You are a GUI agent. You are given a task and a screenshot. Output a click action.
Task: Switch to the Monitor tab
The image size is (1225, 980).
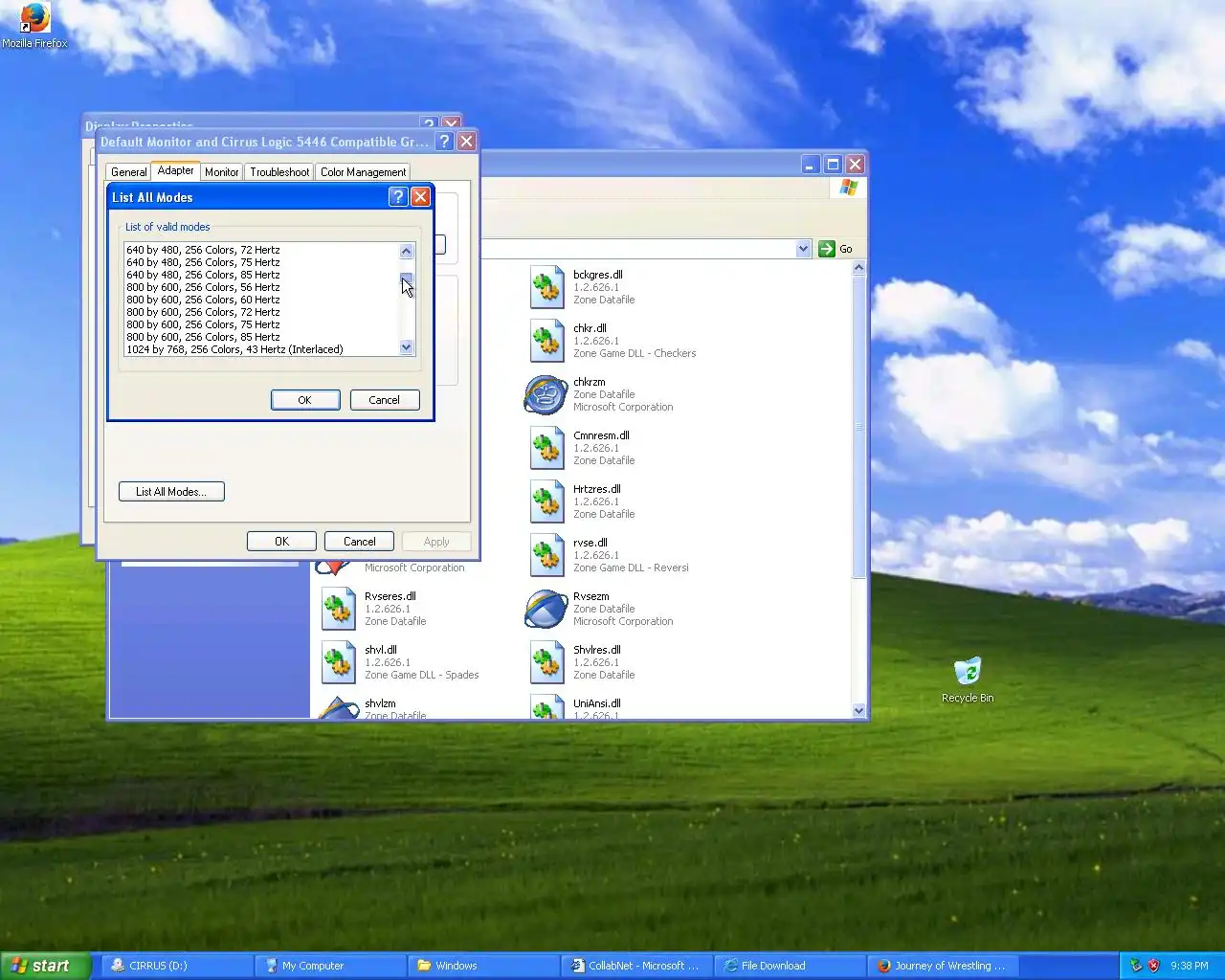[x=222, y=172]
